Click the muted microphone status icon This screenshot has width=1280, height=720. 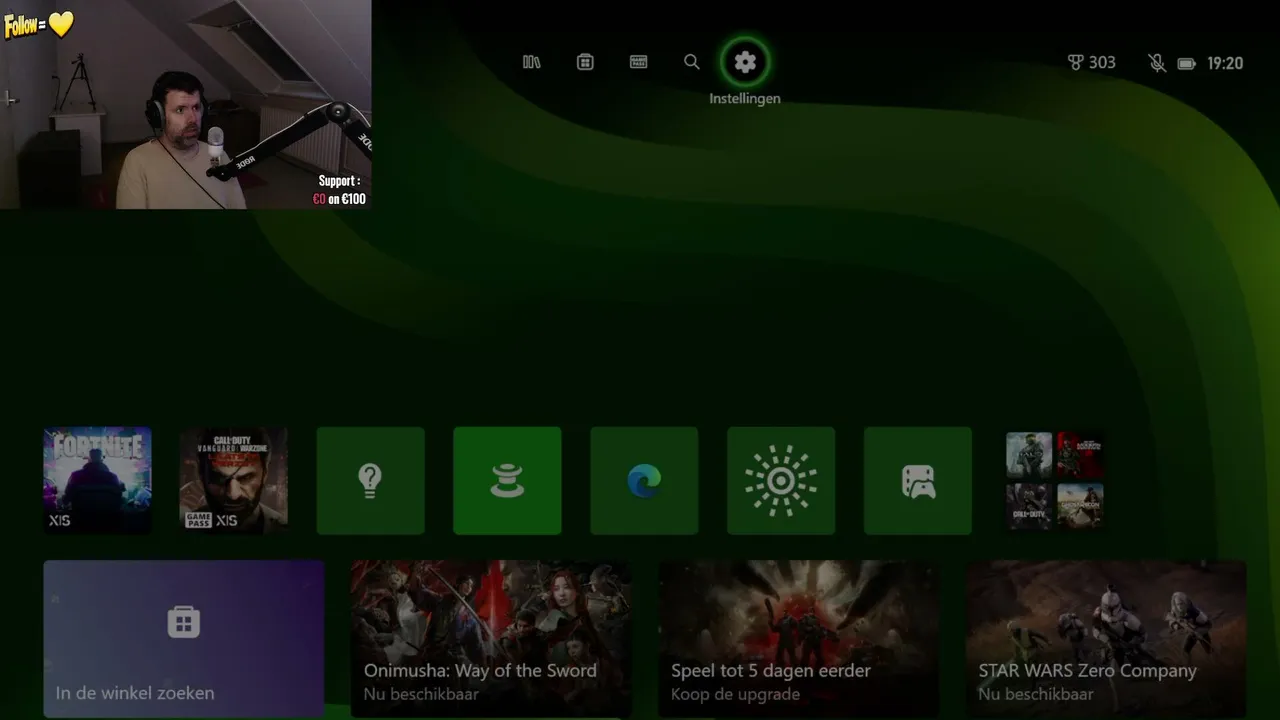click(1157, 63)
